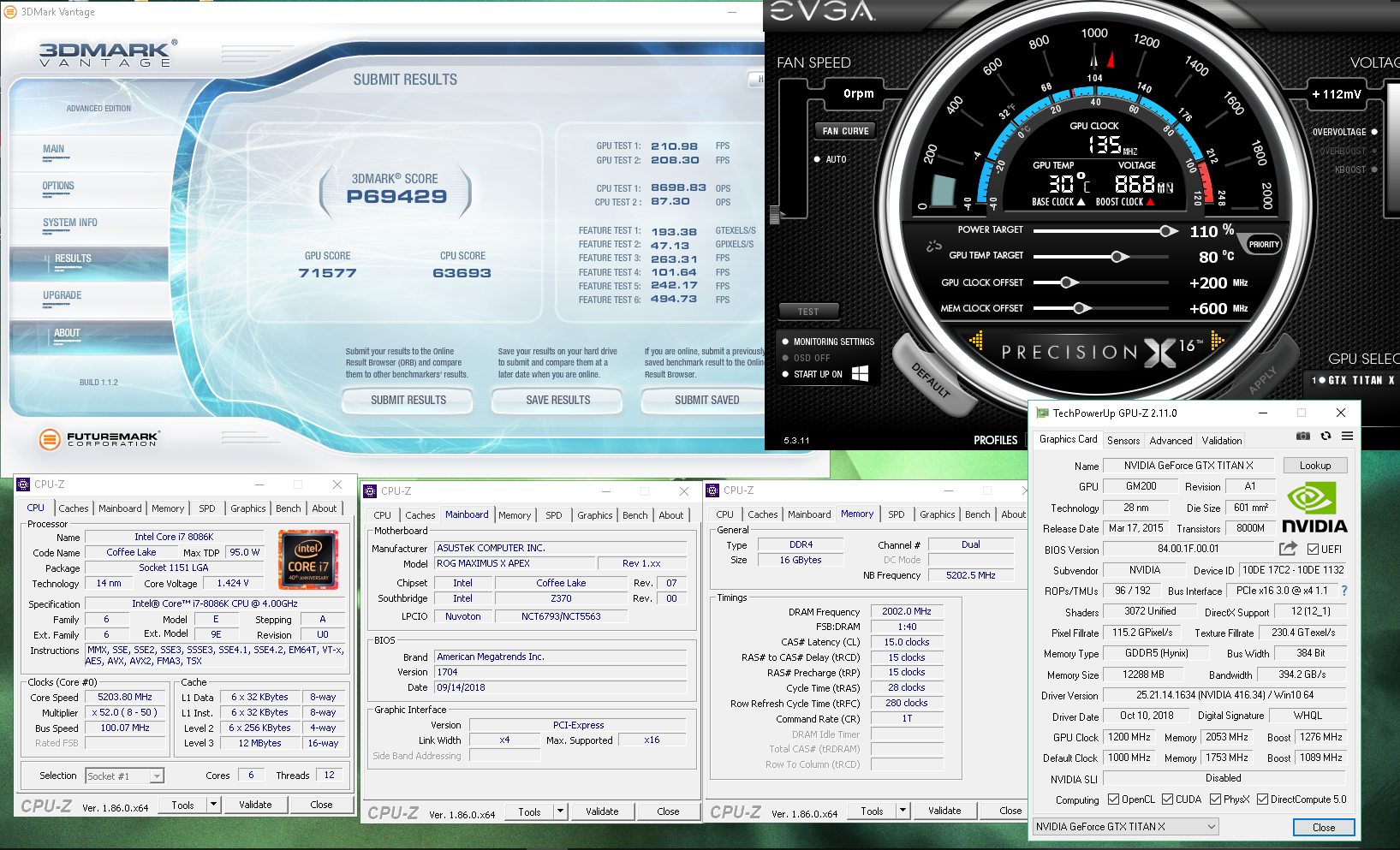Switch to GPU-Z Advanced tab
The height and width of the screenshot is (850, 1400).
[x=1171, y=441]
